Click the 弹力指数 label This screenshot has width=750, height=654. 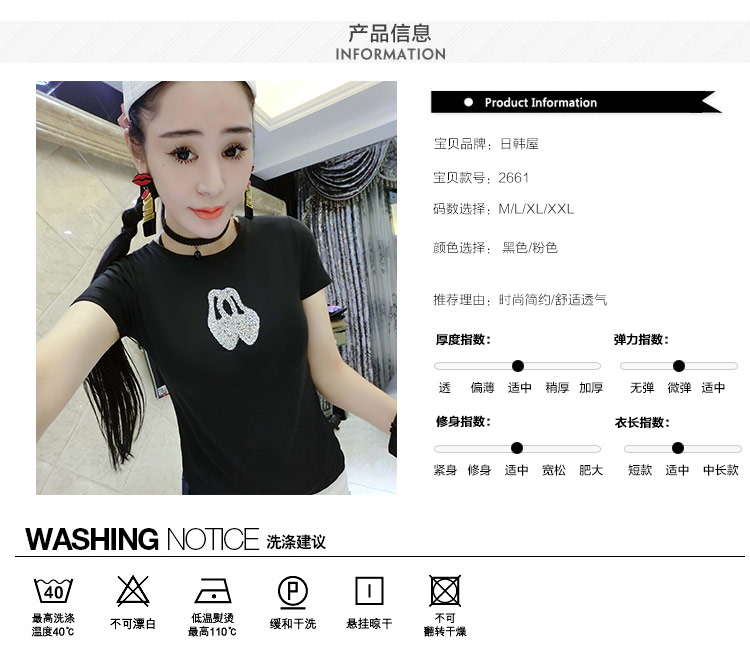pos(641,340)
